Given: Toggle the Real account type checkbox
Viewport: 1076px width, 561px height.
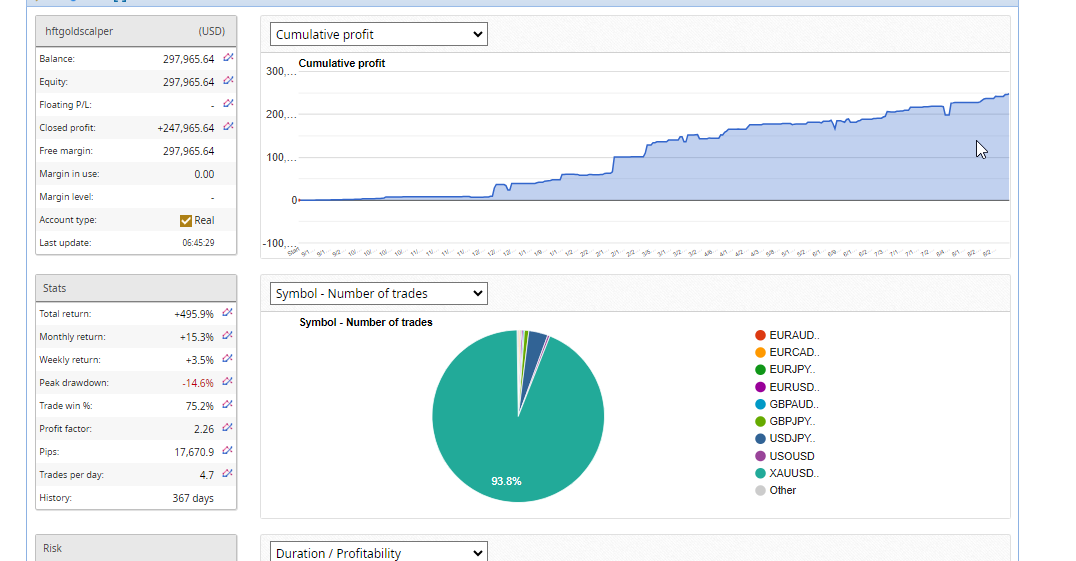Looking at the screenshot, I should [x=186, y=220].
